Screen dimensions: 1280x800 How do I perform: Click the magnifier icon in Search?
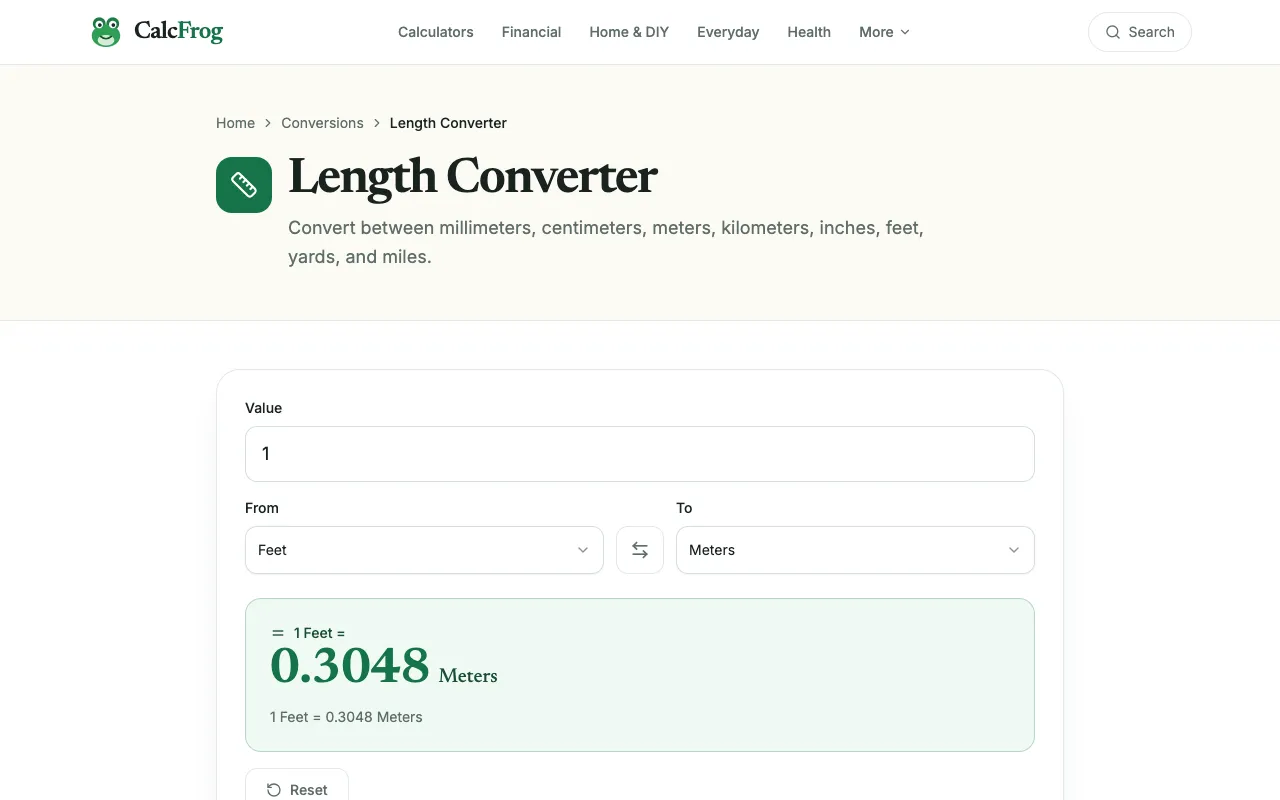(x=1113, y=32)
